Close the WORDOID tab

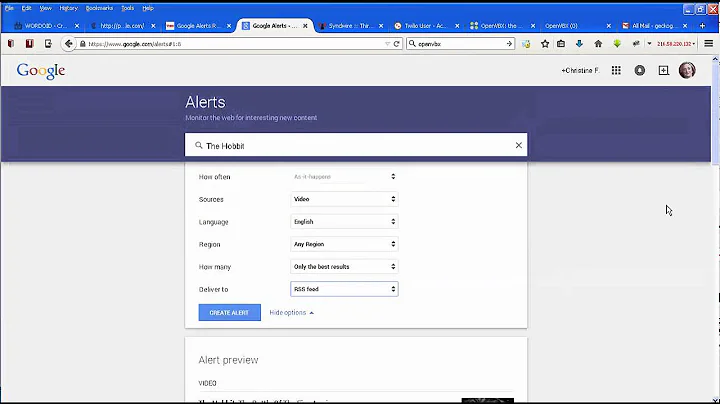[x=77, y=26]
